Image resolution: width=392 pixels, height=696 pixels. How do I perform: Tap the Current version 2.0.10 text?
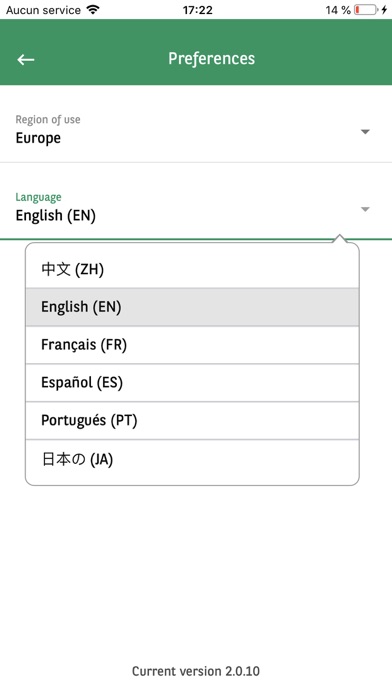click(x=196, y=671)
